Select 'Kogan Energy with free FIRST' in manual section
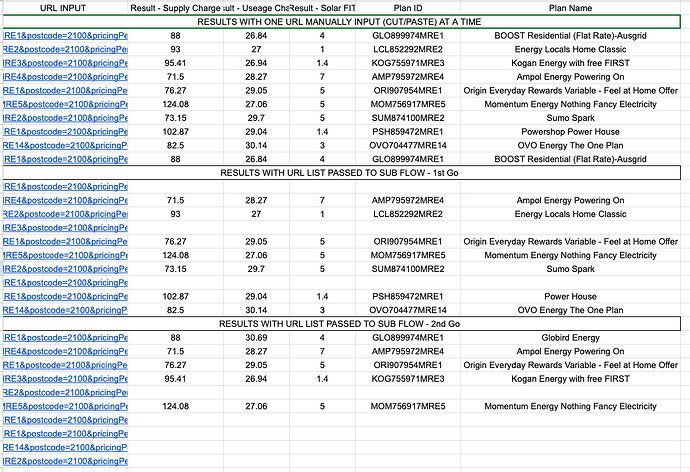Screen dimensions: 690x472 tap(570, 63)
